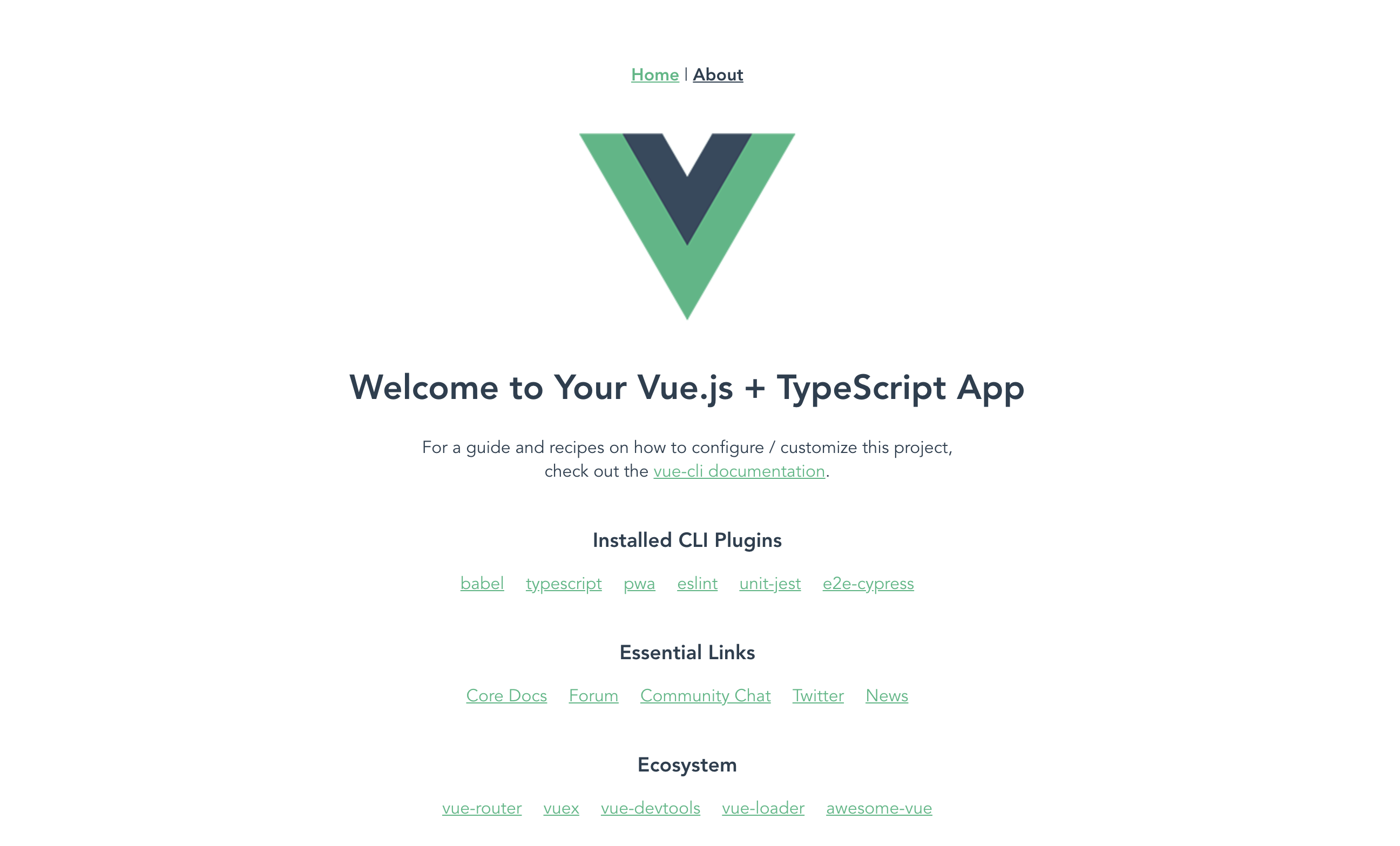
Task: Open the vue-cli documentation link
Action: pos(738,471)
